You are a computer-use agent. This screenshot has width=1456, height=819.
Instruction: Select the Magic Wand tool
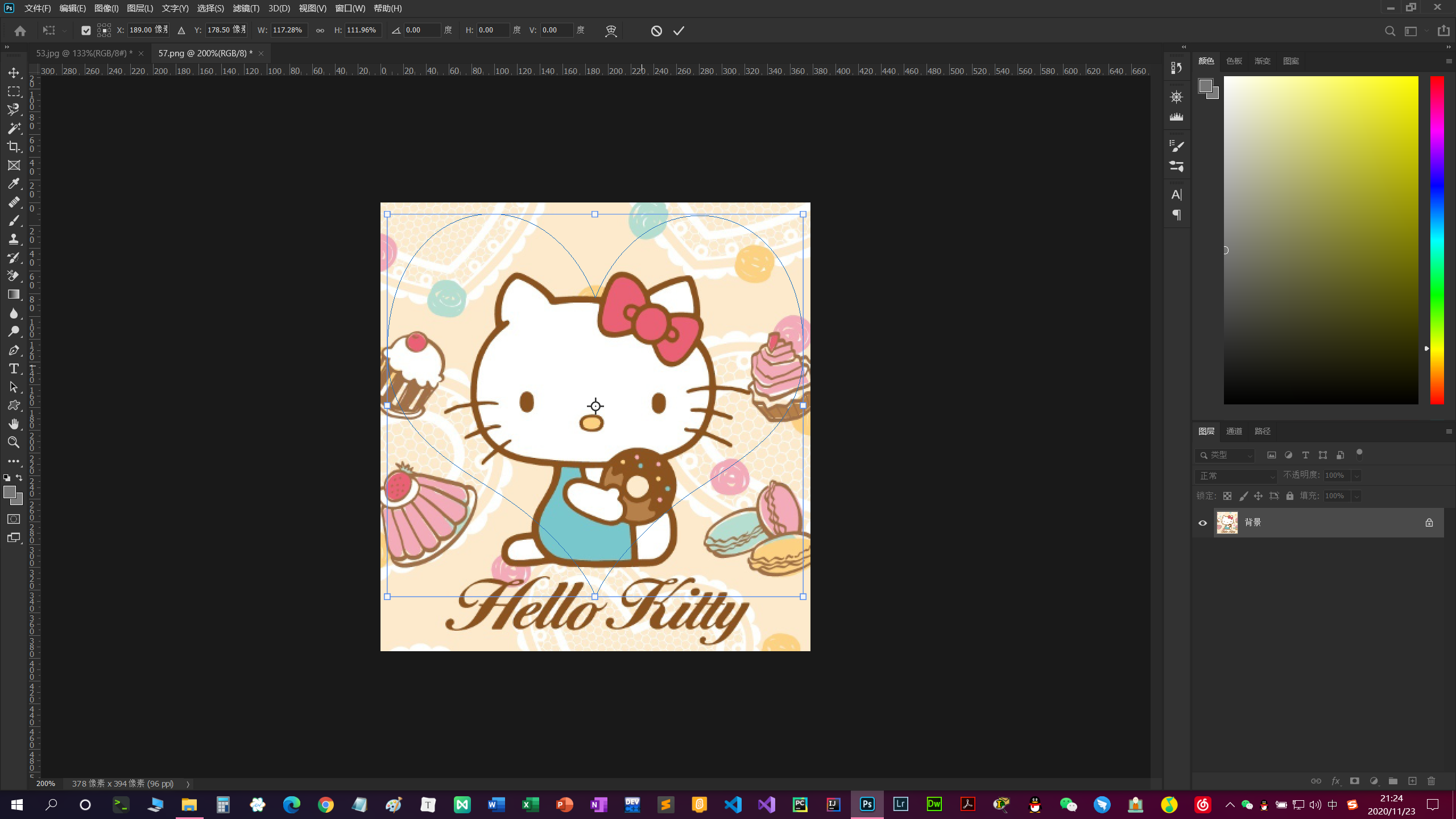pos(14,129)
